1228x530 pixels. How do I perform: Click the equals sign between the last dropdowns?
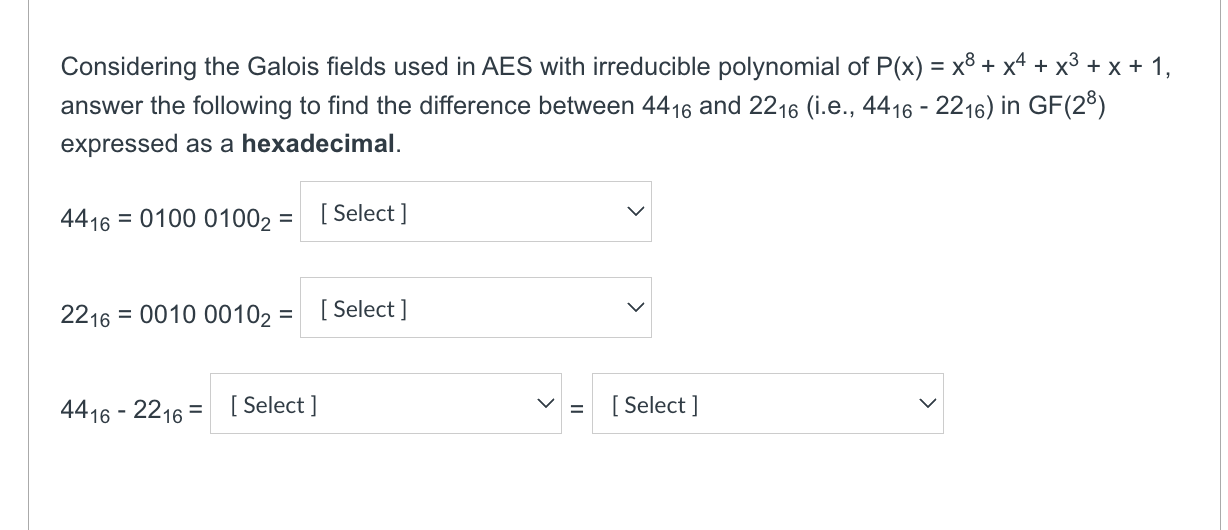point(577,407)
